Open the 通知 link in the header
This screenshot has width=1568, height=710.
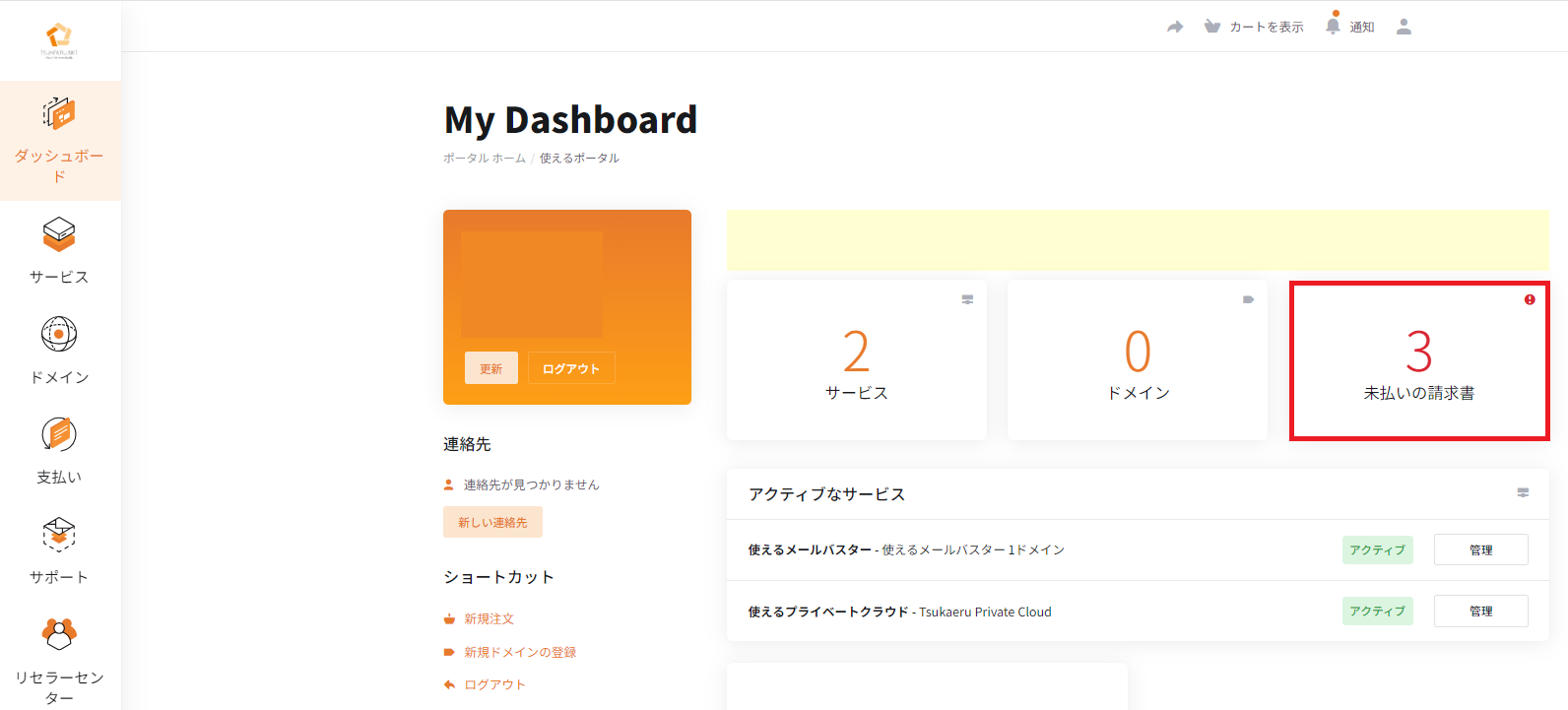(x=1362, y=27)
